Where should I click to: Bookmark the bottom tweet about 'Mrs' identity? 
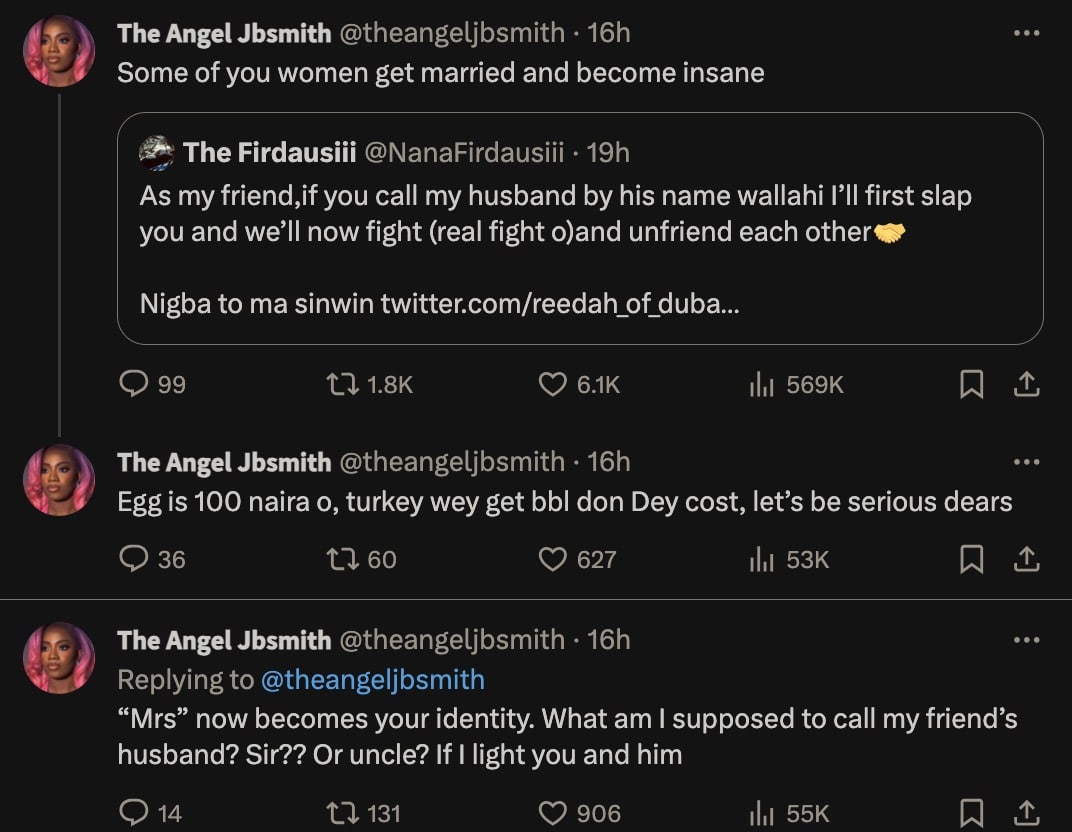[x=972, y=813]
